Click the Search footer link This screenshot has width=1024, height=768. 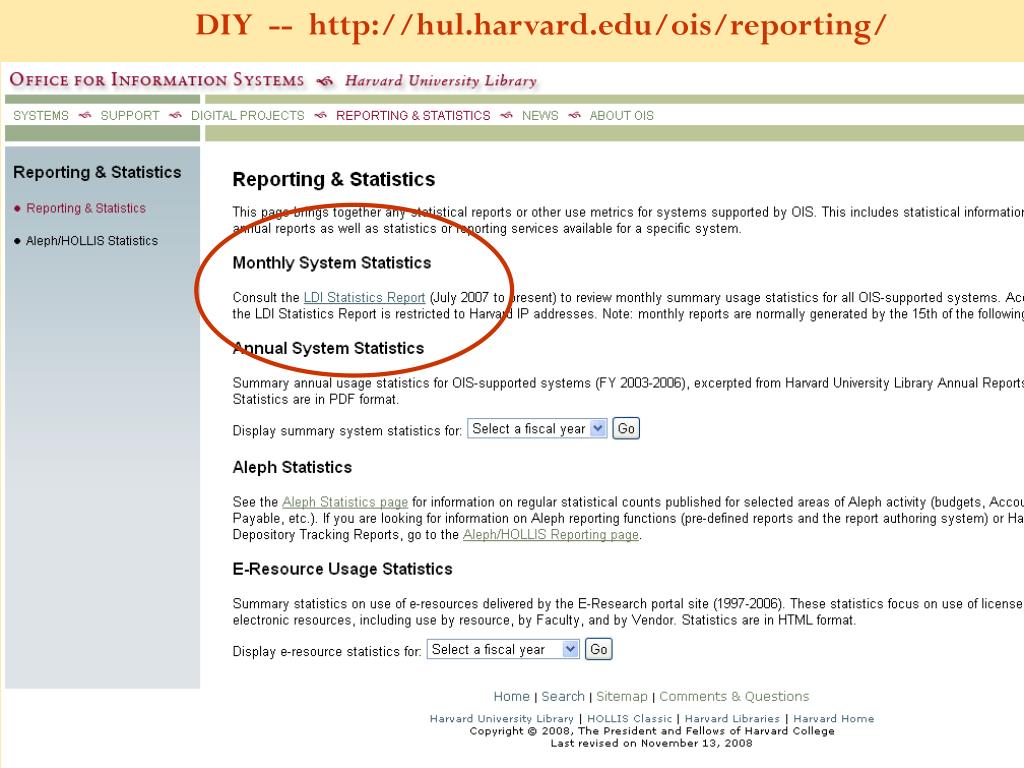coord(563,696)
